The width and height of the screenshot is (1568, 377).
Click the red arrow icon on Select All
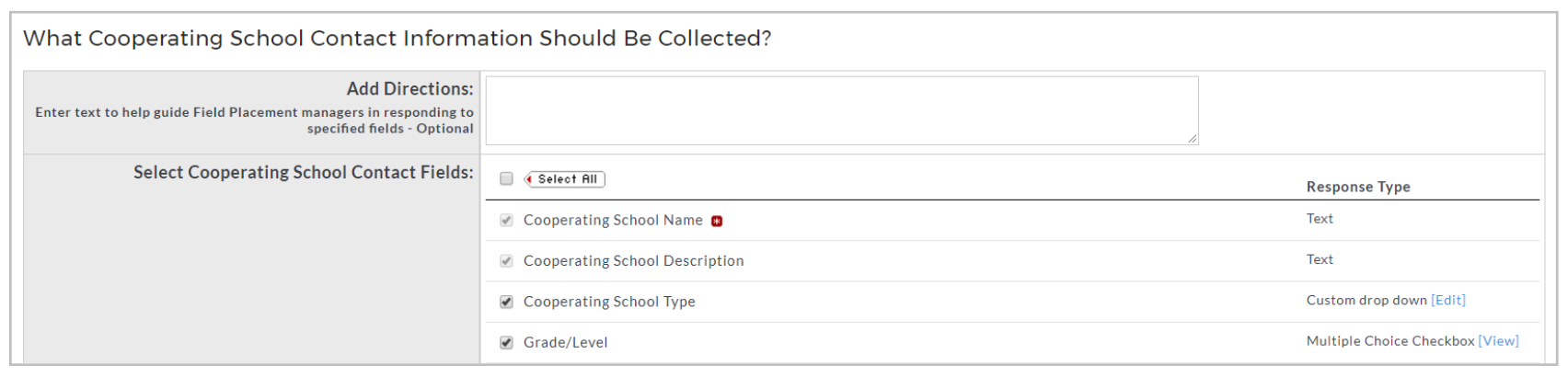530,179
